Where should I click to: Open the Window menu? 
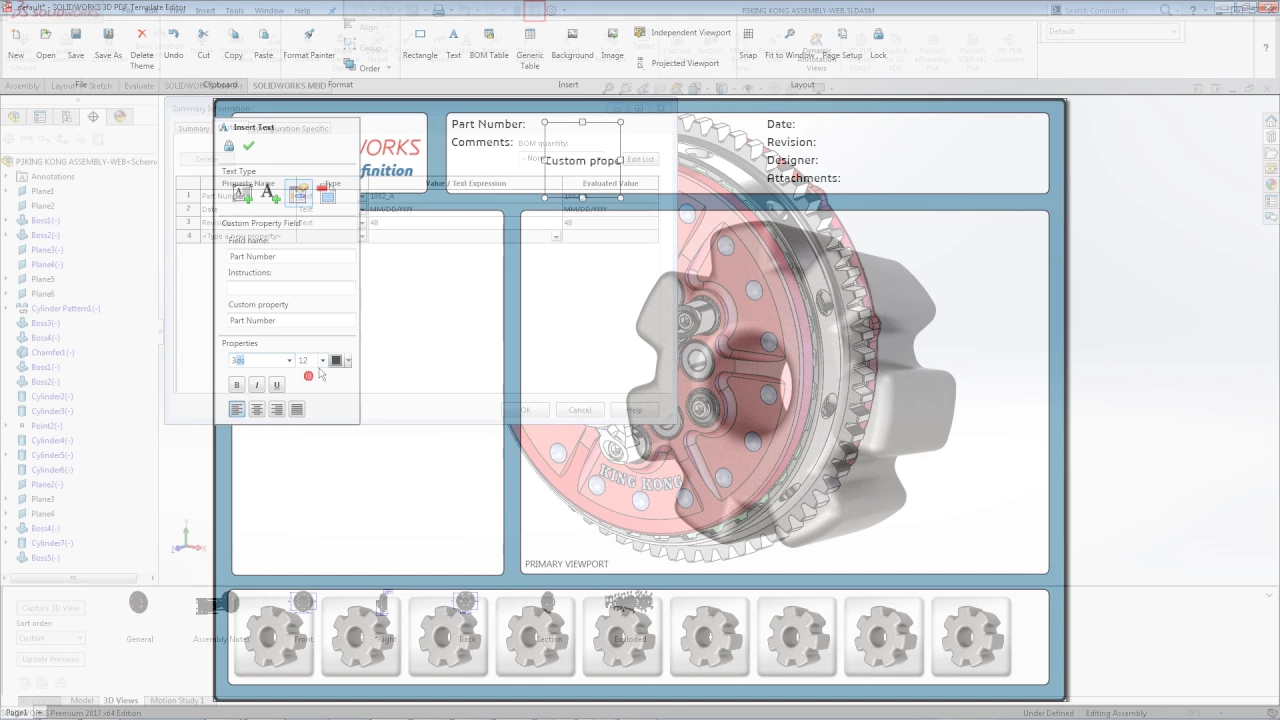269,10
